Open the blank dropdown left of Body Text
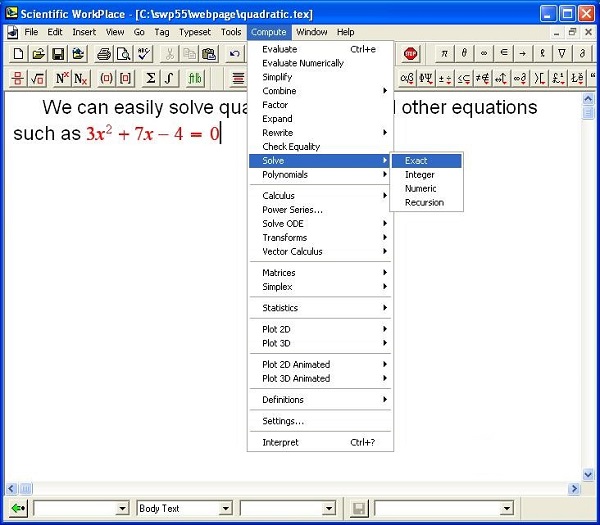The image size is (600, 525). (x=122, y=509)
